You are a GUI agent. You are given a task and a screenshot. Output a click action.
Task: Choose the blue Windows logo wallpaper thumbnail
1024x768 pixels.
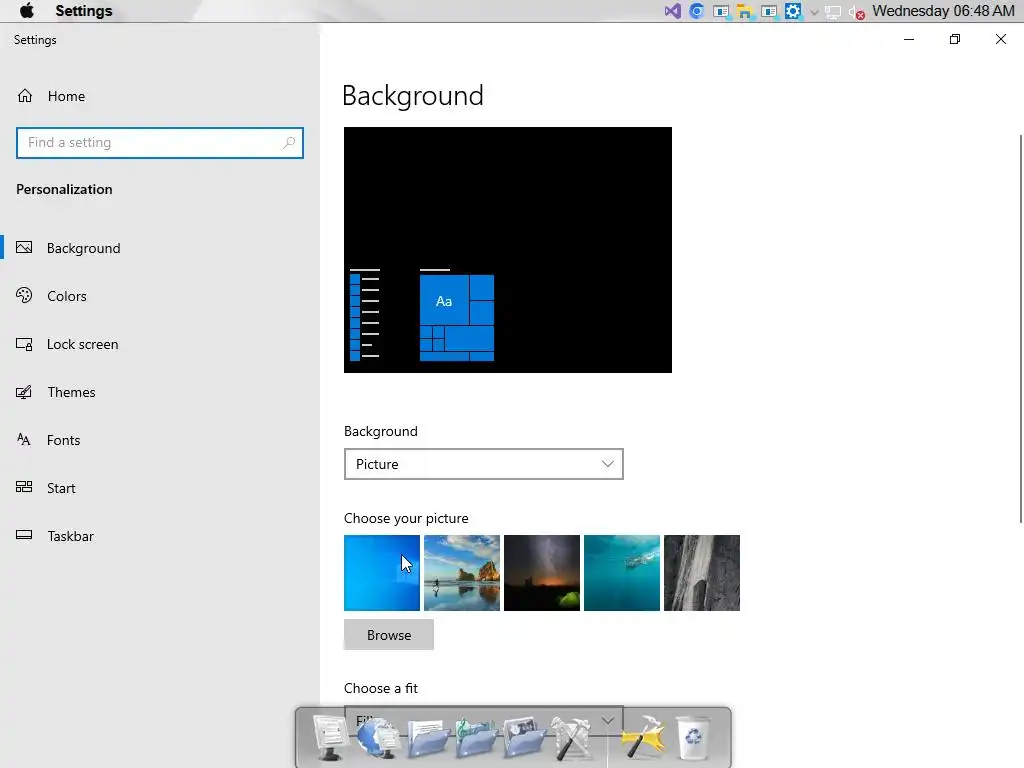tap(382, 573)
